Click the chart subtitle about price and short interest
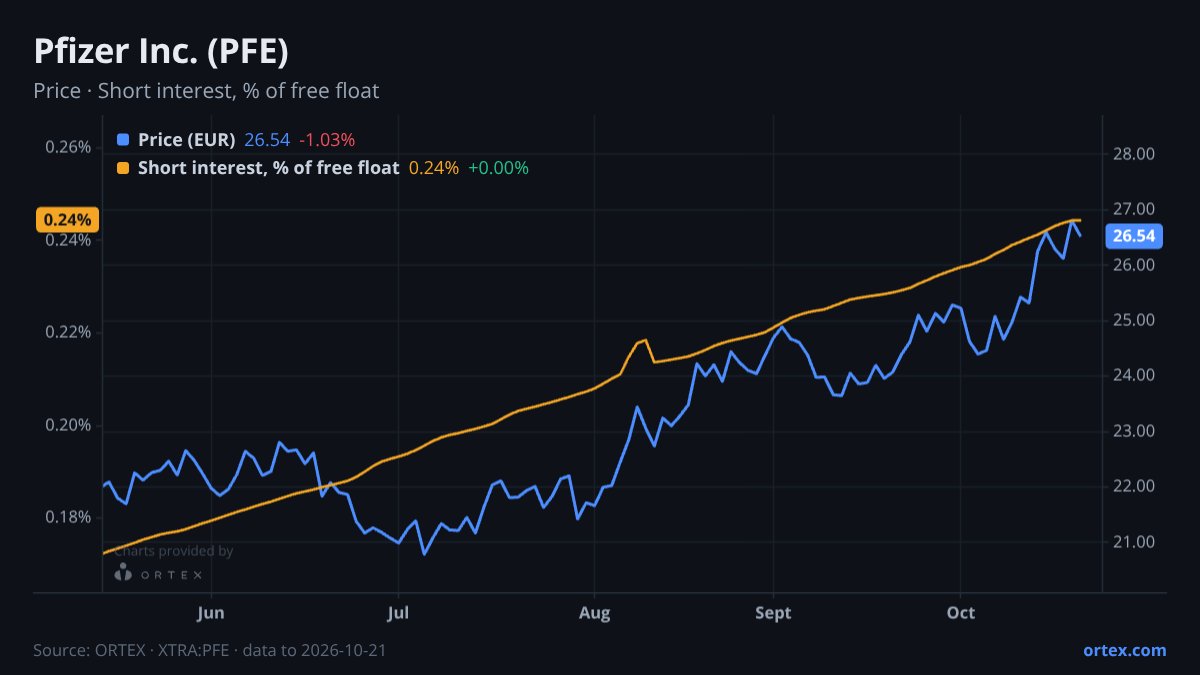The image size is (1200, 675). tap(206, 91)
